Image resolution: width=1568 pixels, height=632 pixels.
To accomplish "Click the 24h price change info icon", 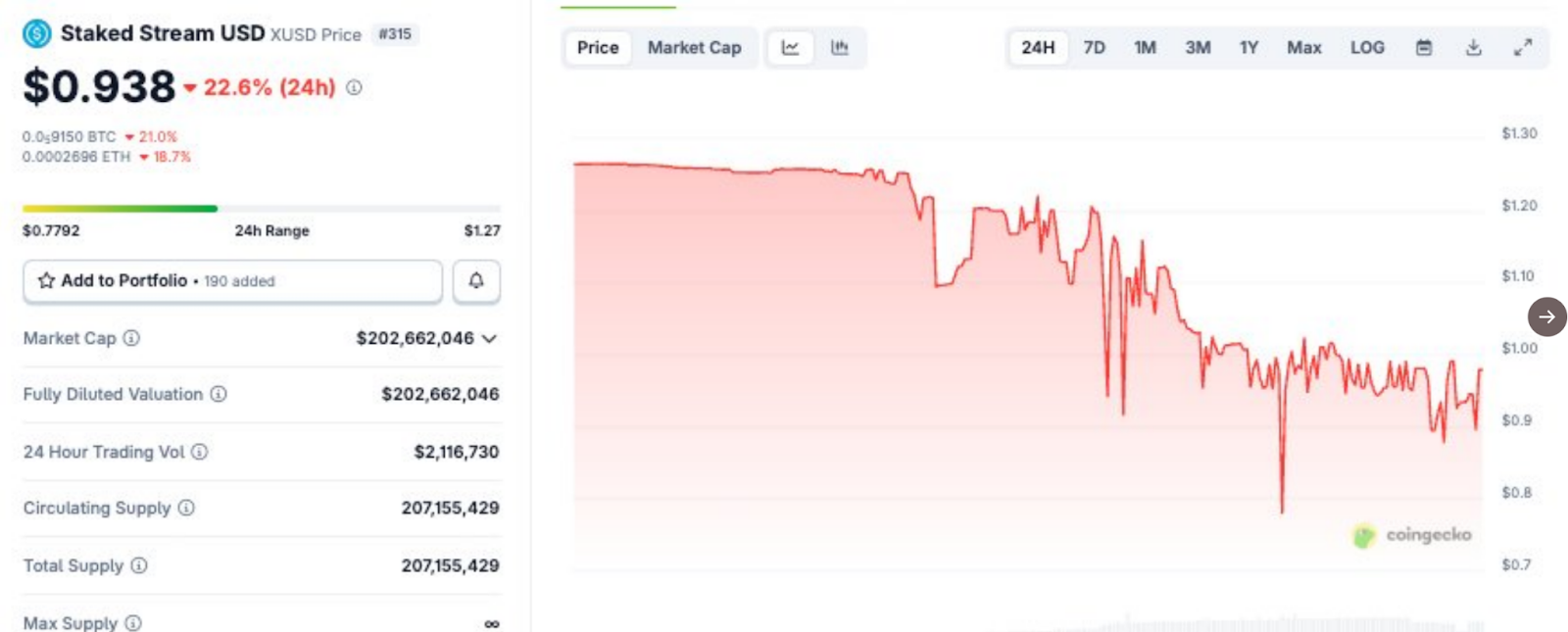I will pos(354,87).
